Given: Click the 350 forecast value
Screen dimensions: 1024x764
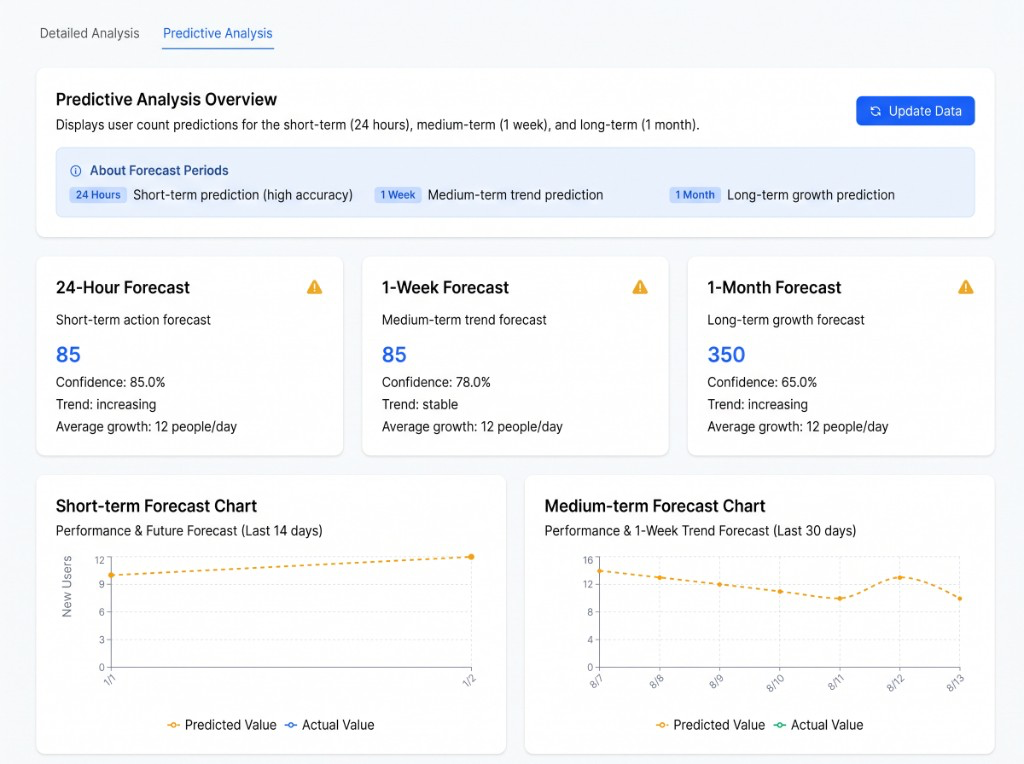Looking at the screenshot, I should point(726,355).
